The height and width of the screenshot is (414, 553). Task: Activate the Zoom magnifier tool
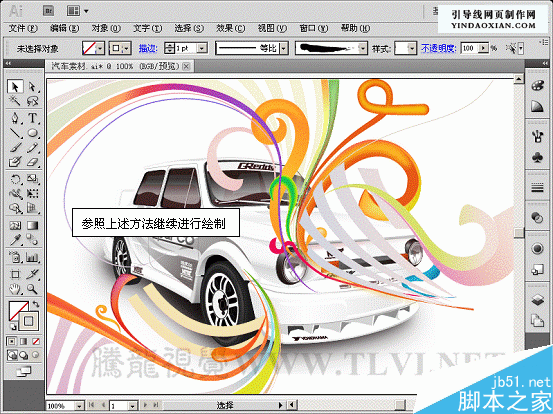[x=32, y=289]
